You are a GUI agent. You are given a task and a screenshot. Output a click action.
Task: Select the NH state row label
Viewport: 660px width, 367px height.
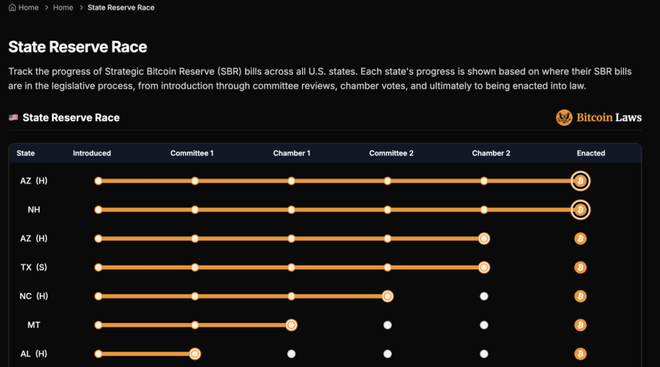pos(34,210)
